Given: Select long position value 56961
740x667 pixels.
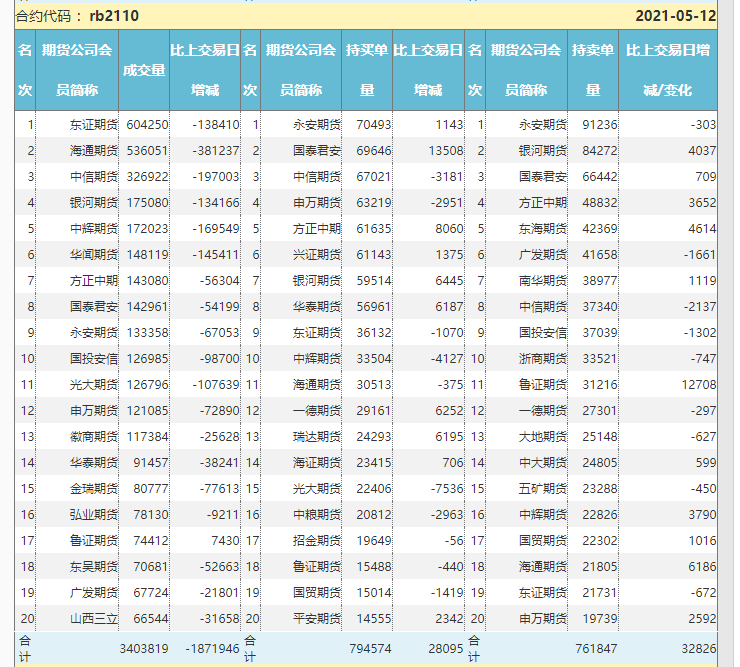Looking at the screenshot, I should point(374,306).
